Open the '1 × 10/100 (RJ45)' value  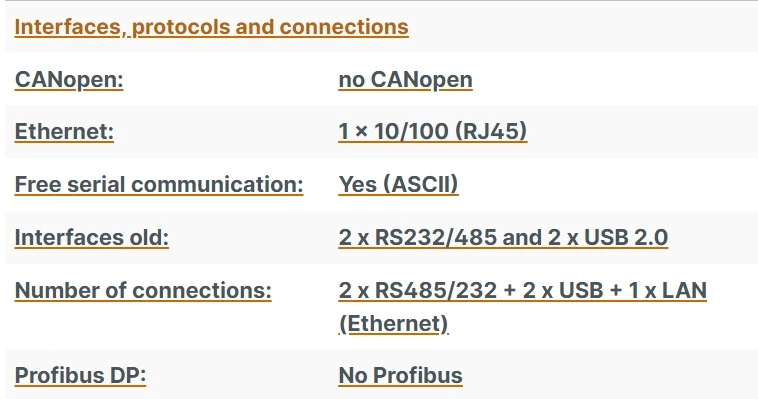(x=433, y=132)
